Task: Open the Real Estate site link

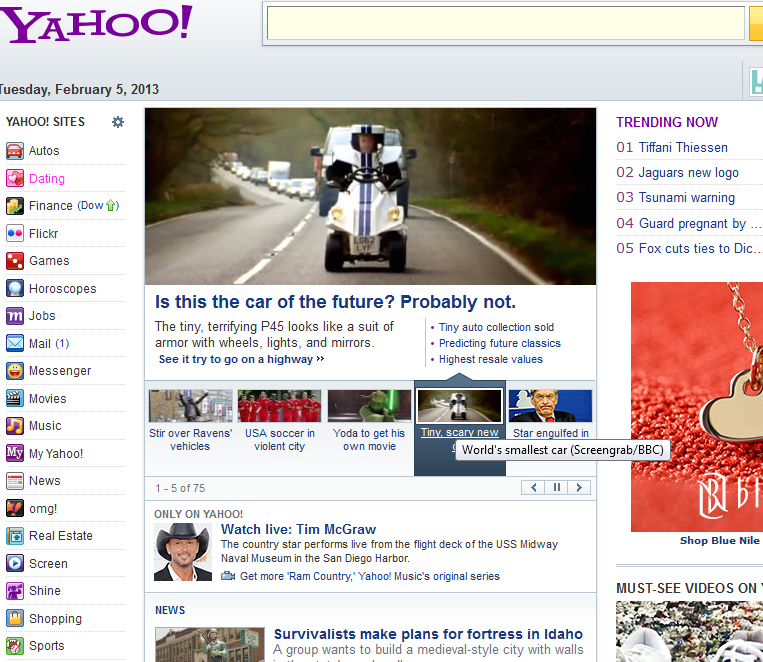Action: [61, 536]
